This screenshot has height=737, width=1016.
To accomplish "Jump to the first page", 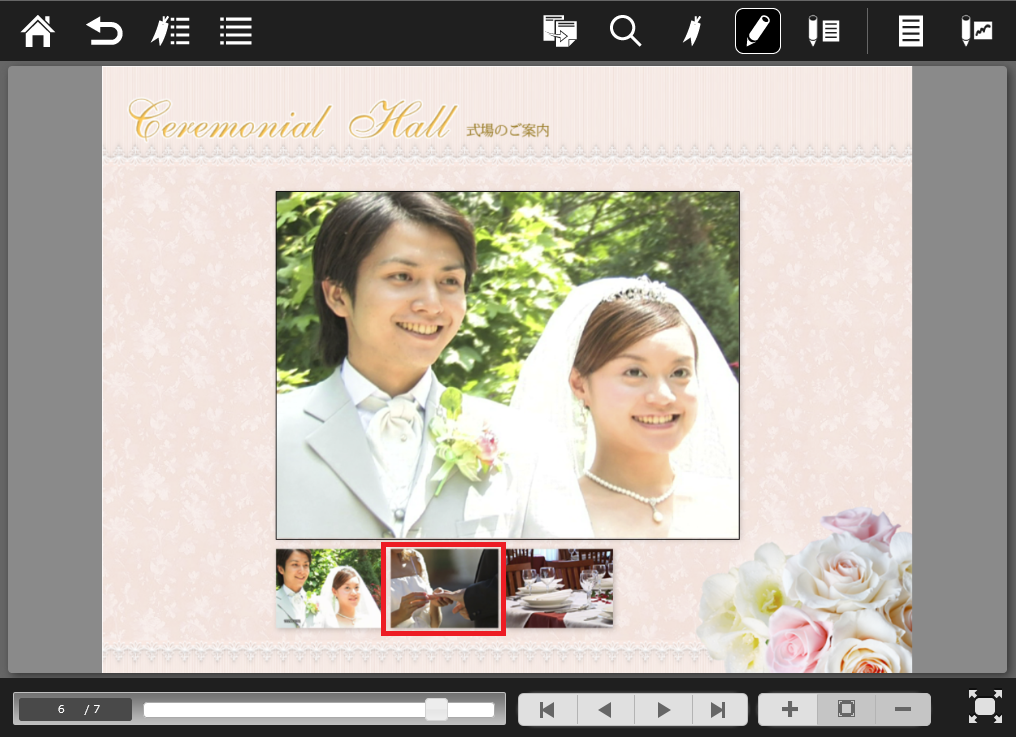I will [547, 710].
